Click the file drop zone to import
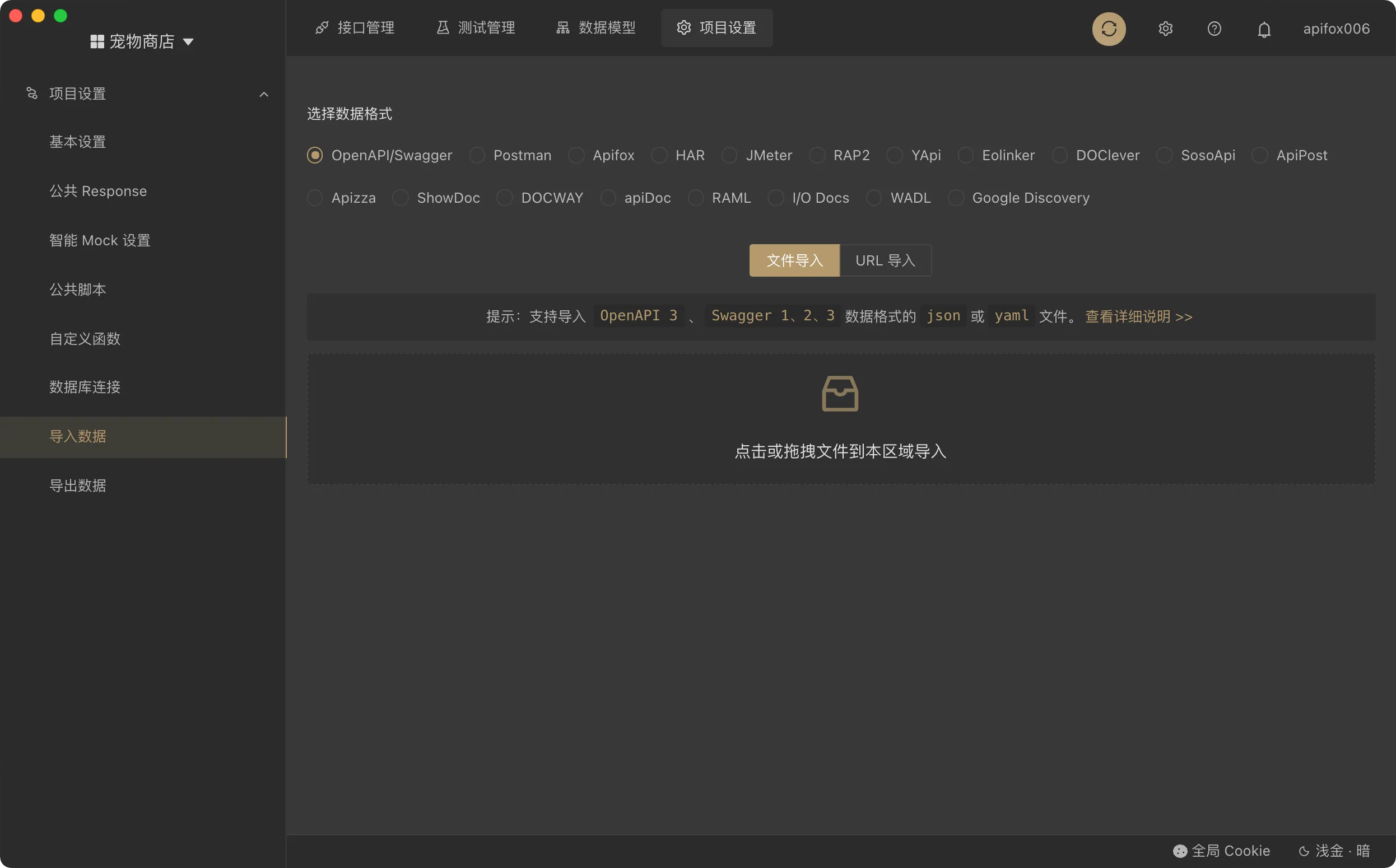 pos(840,419)
